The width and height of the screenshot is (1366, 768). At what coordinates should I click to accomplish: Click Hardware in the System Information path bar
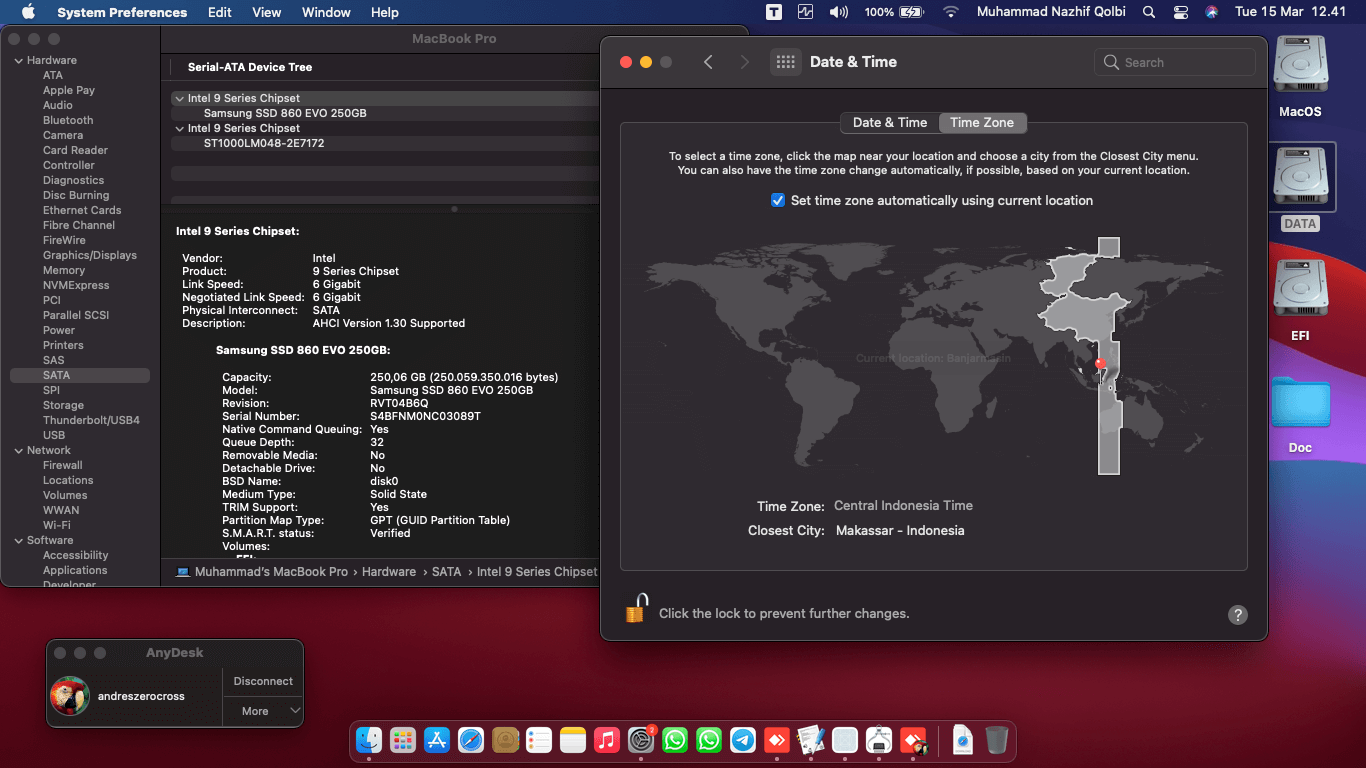tap(389, 572)
